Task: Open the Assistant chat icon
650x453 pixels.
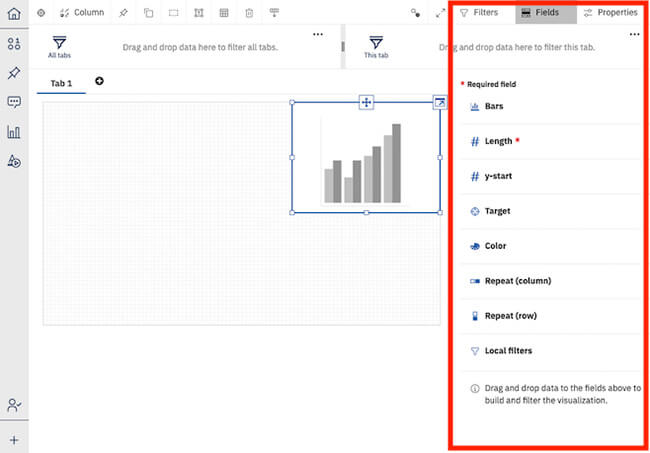Action: tap(14, 102)
